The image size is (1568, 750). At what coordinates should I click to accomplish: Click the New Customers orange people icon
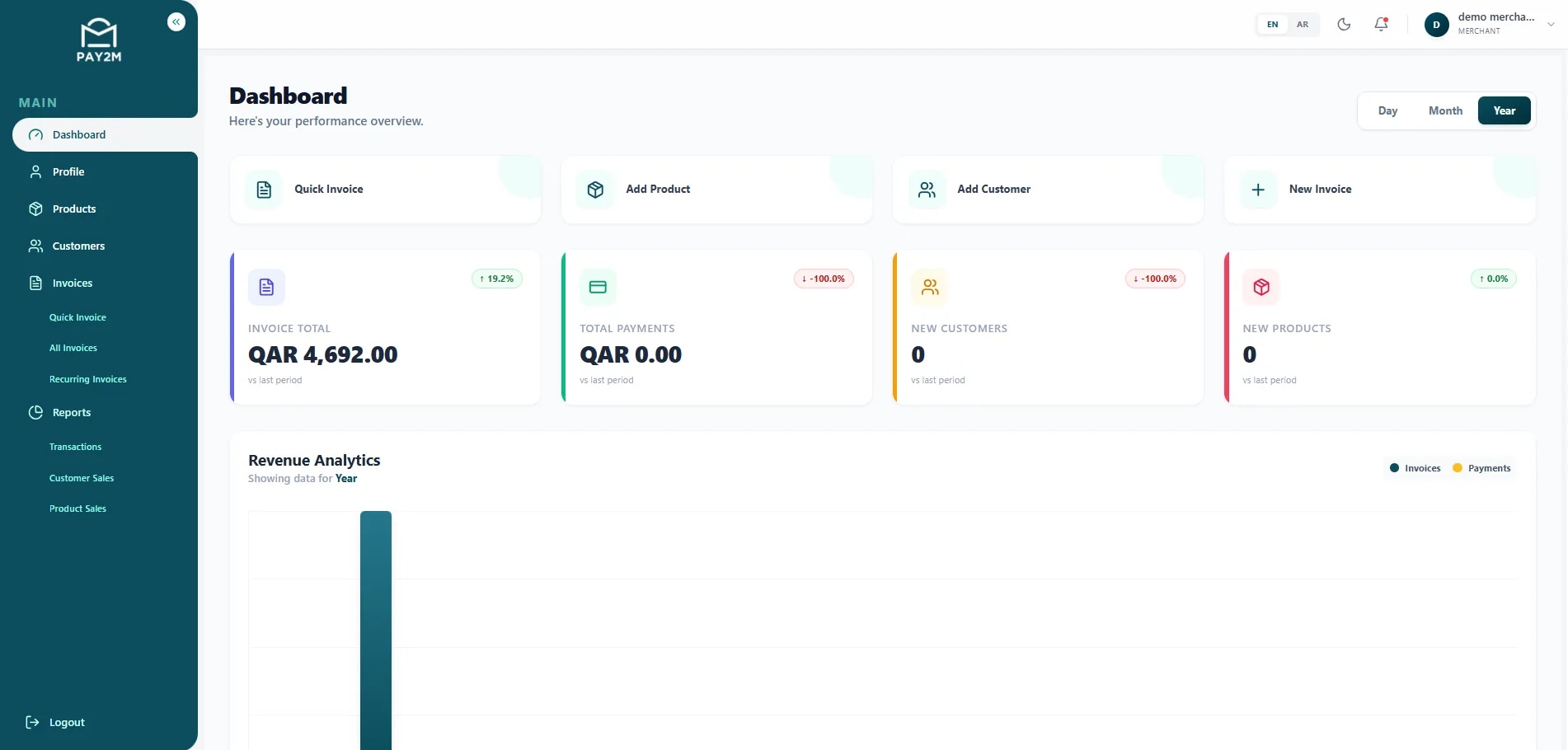(x=930, y=287)
